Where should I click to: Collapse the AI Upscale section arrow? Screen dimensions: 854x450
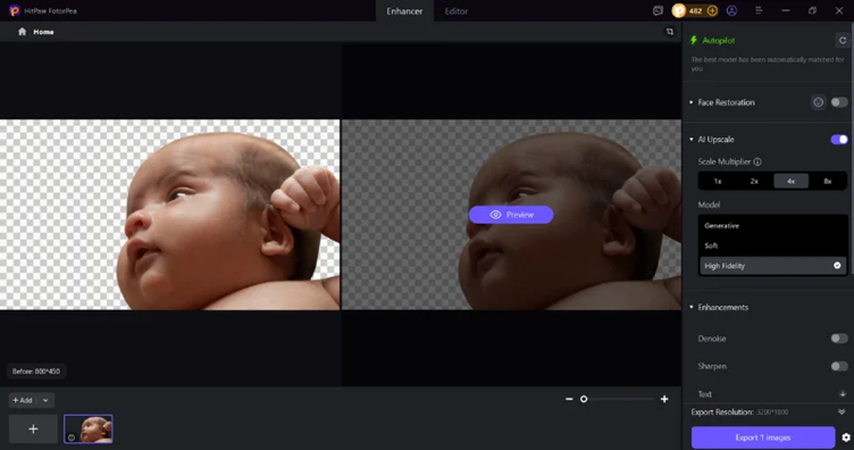point(691,139)
